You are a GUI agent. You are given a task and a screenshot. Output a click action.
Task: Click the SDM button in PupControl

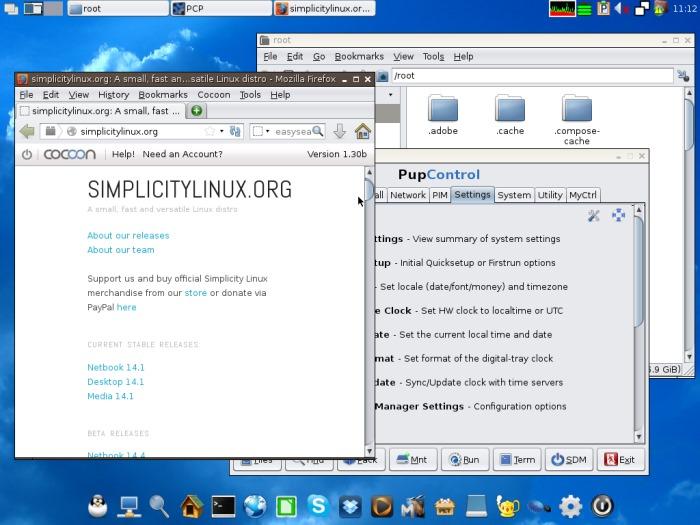[x=569, y=459]
